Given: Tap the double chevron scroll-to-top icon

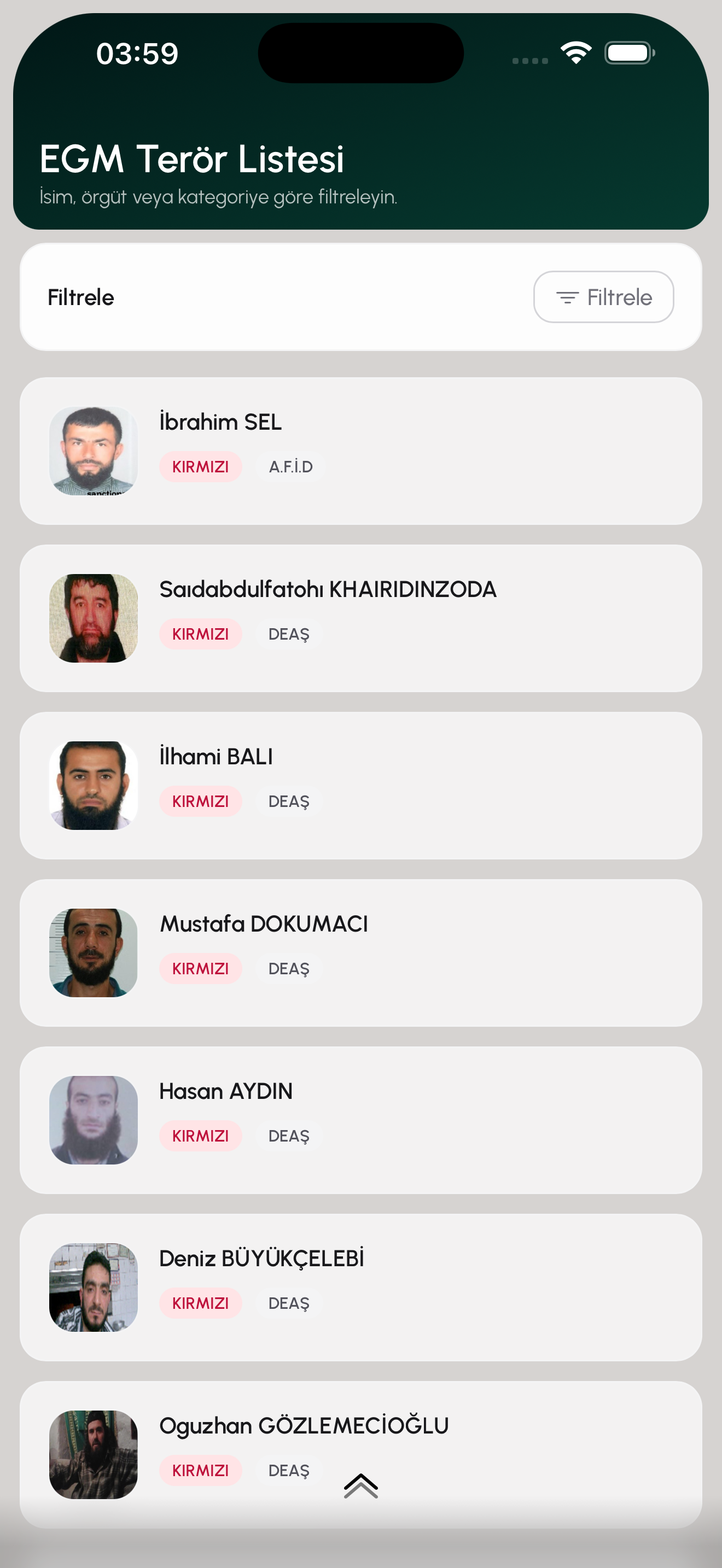Looking at the screenshot, I should click(361, 1486).
